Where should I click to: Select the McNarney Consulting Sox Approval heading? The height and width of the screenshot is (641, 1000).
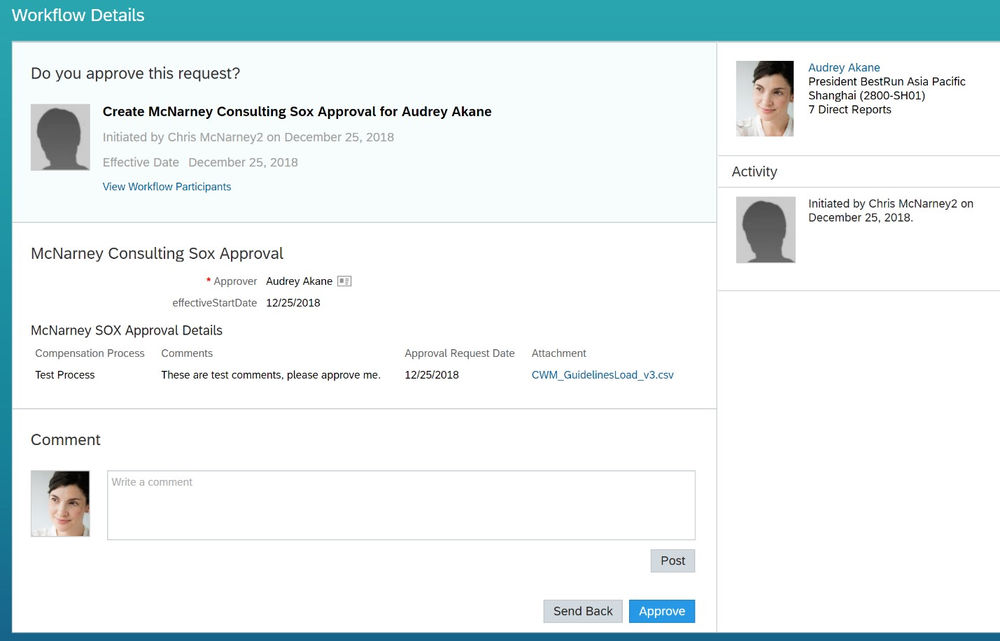click(x=156, y=253)
